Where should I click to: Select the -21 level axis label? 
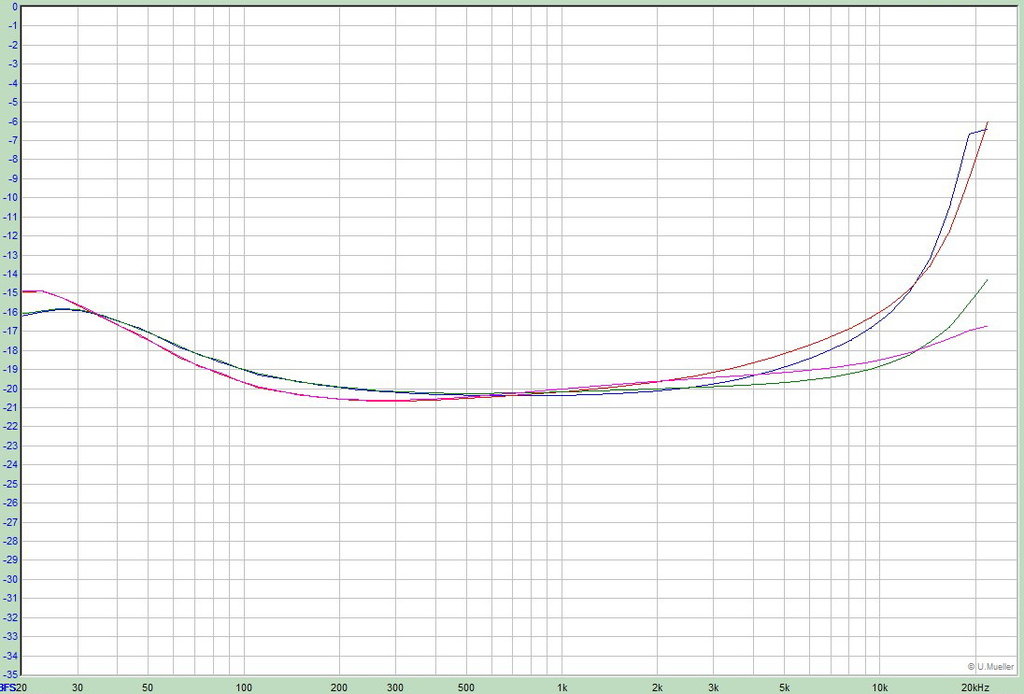pos(11,407)
